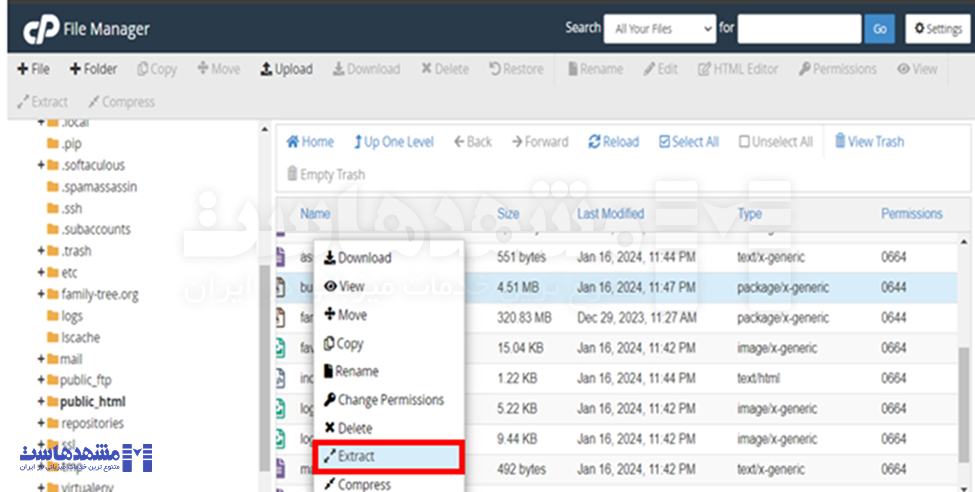Select the .subaccounts folder
Image resolution: width=975 pixels, height=492 pixels.
pos(89,230)
